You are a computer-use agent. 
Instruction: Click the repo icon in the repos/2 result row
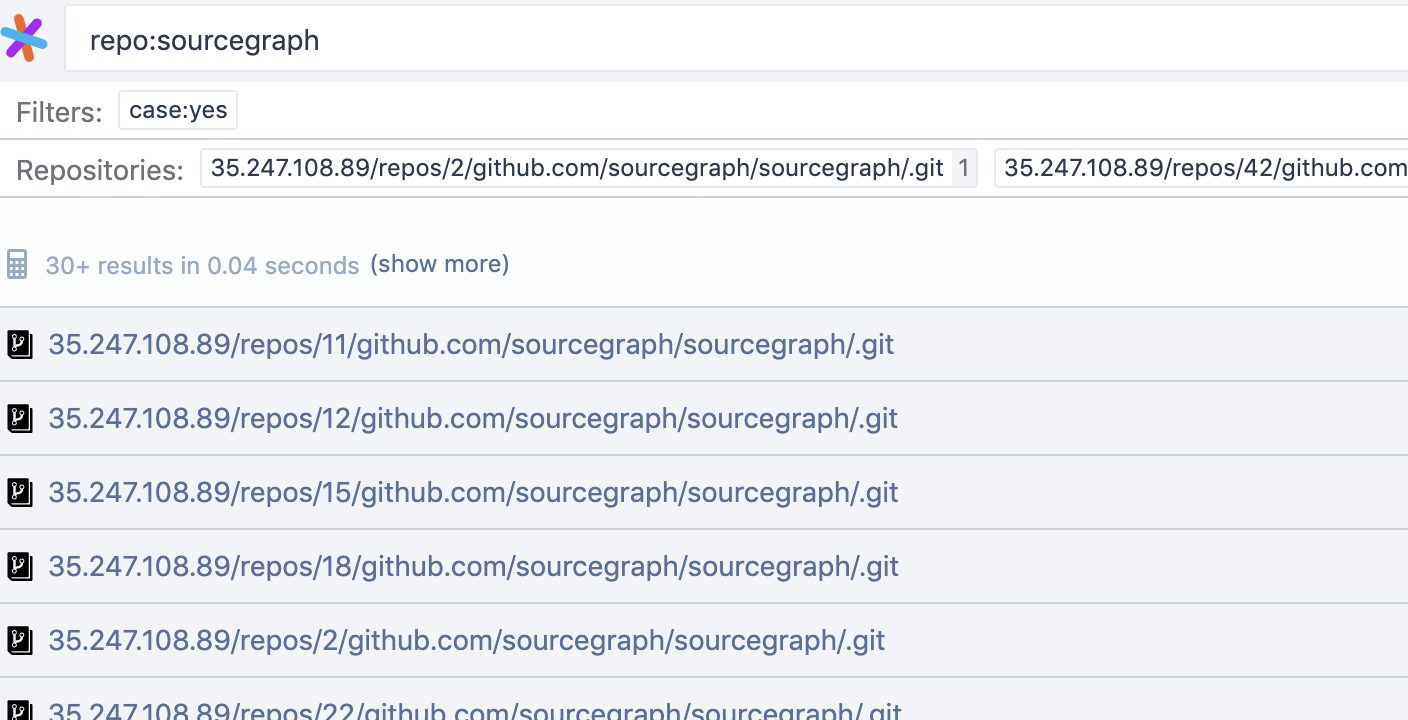coord(20,641)
